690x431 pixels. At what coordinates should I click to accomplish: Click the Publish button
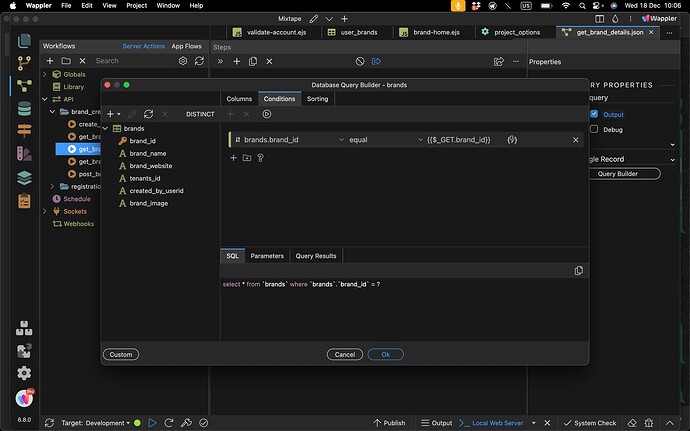[389, 423]
